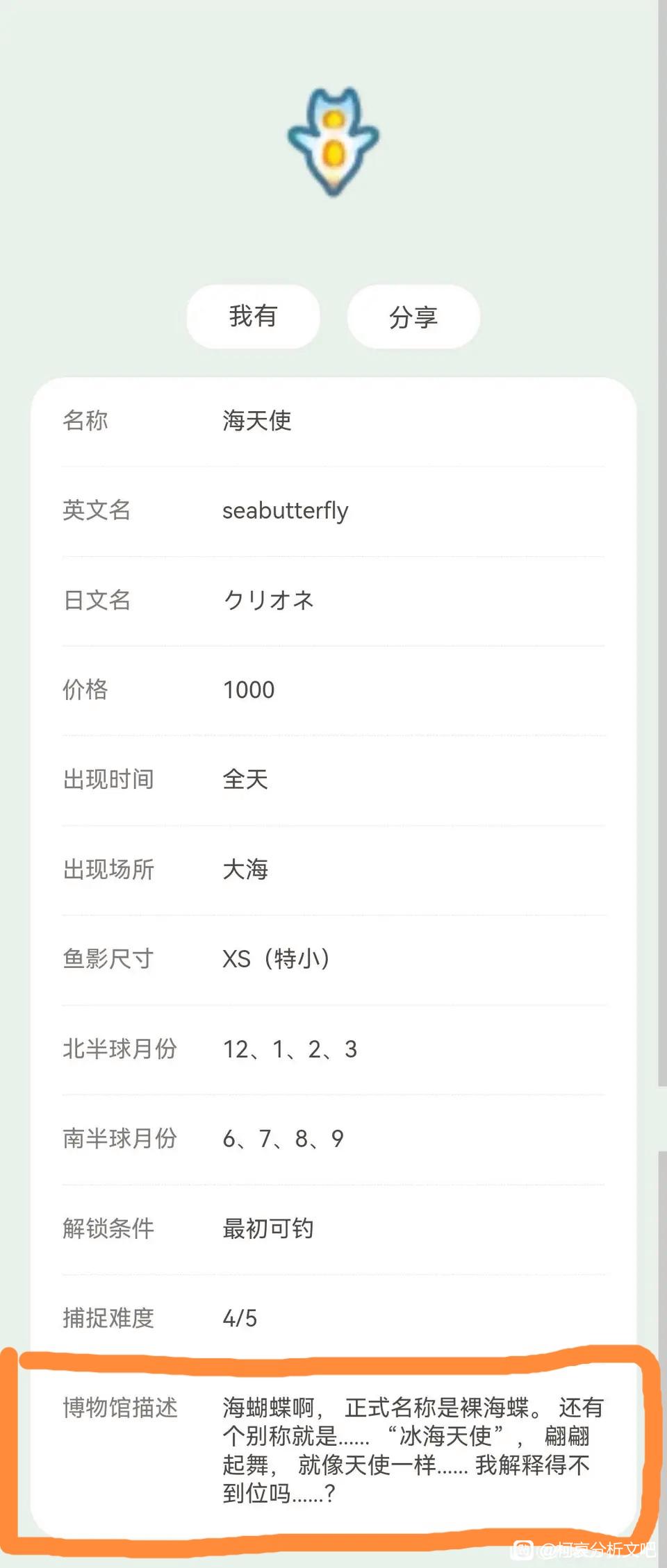
Task: Click the XS(特小) shadow size value
Action: pyautogui.click(x=276, y=959)
